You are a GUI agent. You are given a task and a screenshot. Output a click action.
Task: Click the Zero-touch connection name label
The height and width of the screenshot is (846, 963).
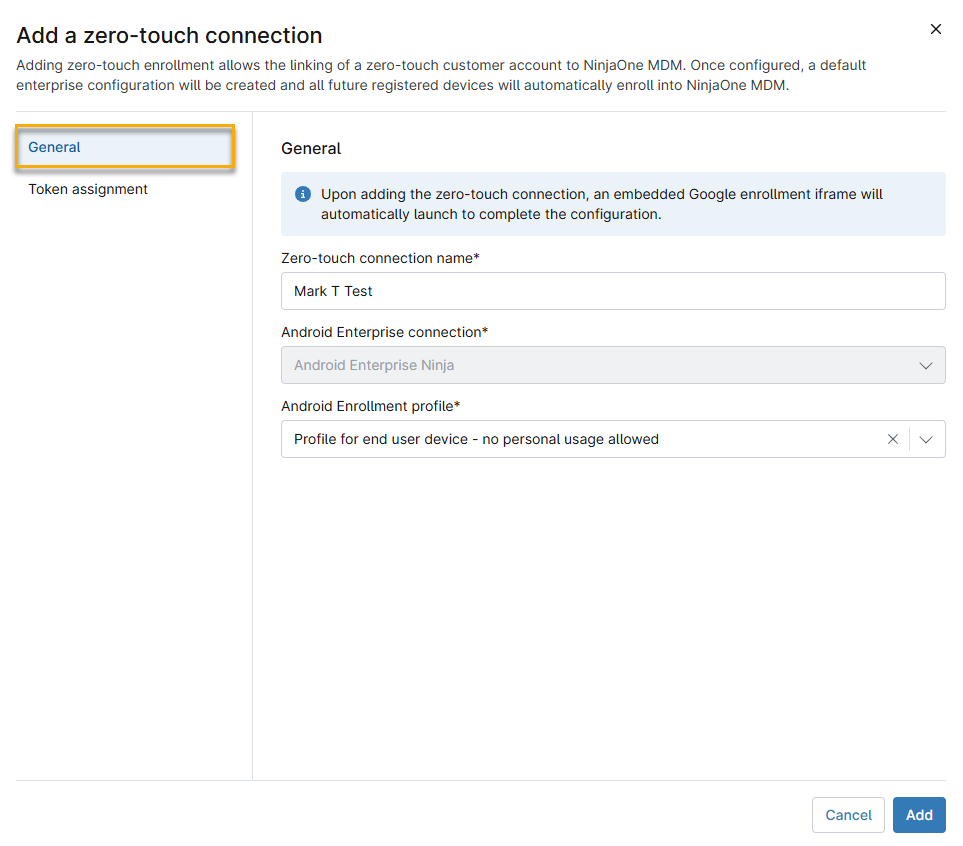pyautogui.click(x=380, y=258)
